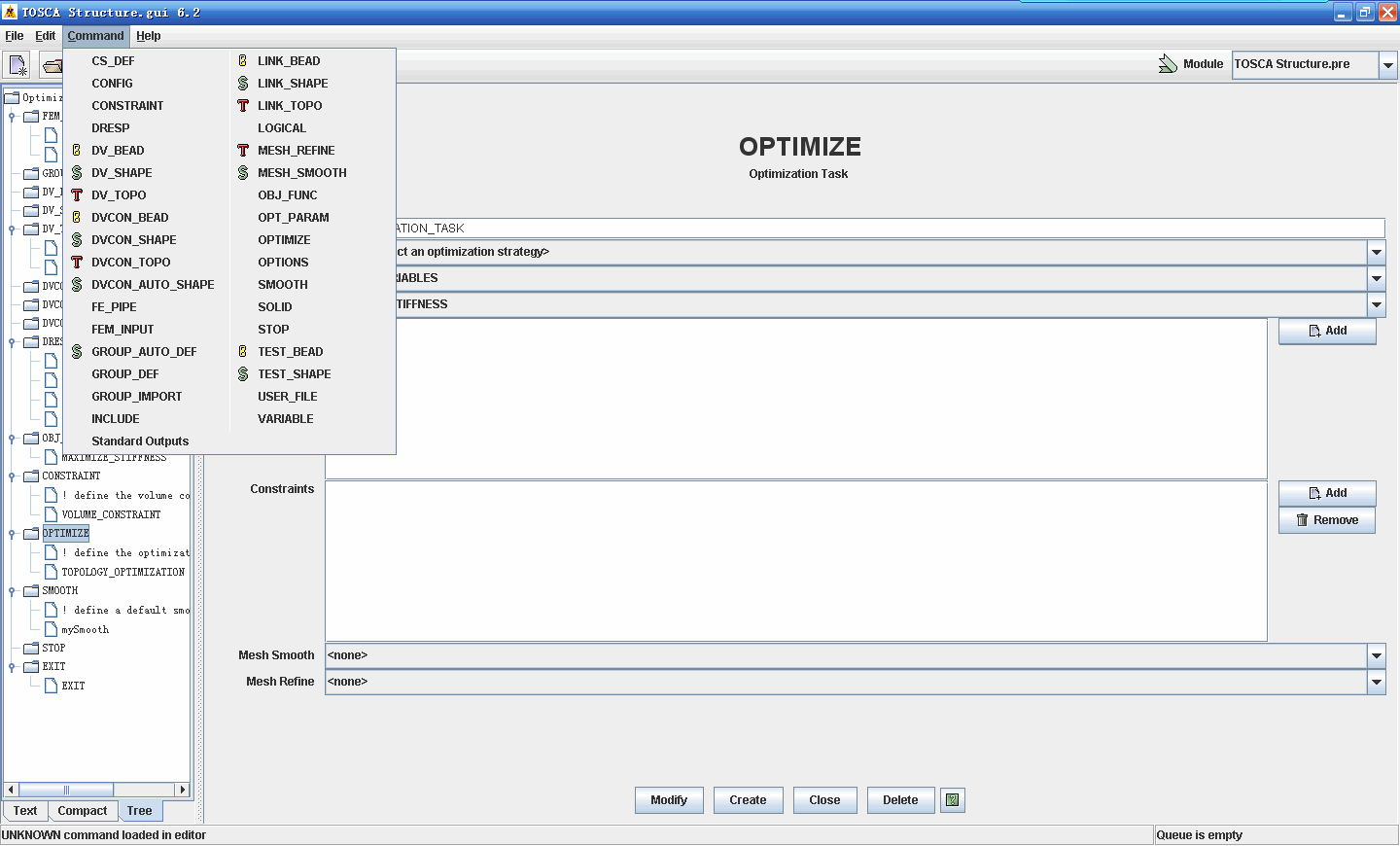The image size is (1400, 846).
Task: Open the File menu
Action: [15, 36]
